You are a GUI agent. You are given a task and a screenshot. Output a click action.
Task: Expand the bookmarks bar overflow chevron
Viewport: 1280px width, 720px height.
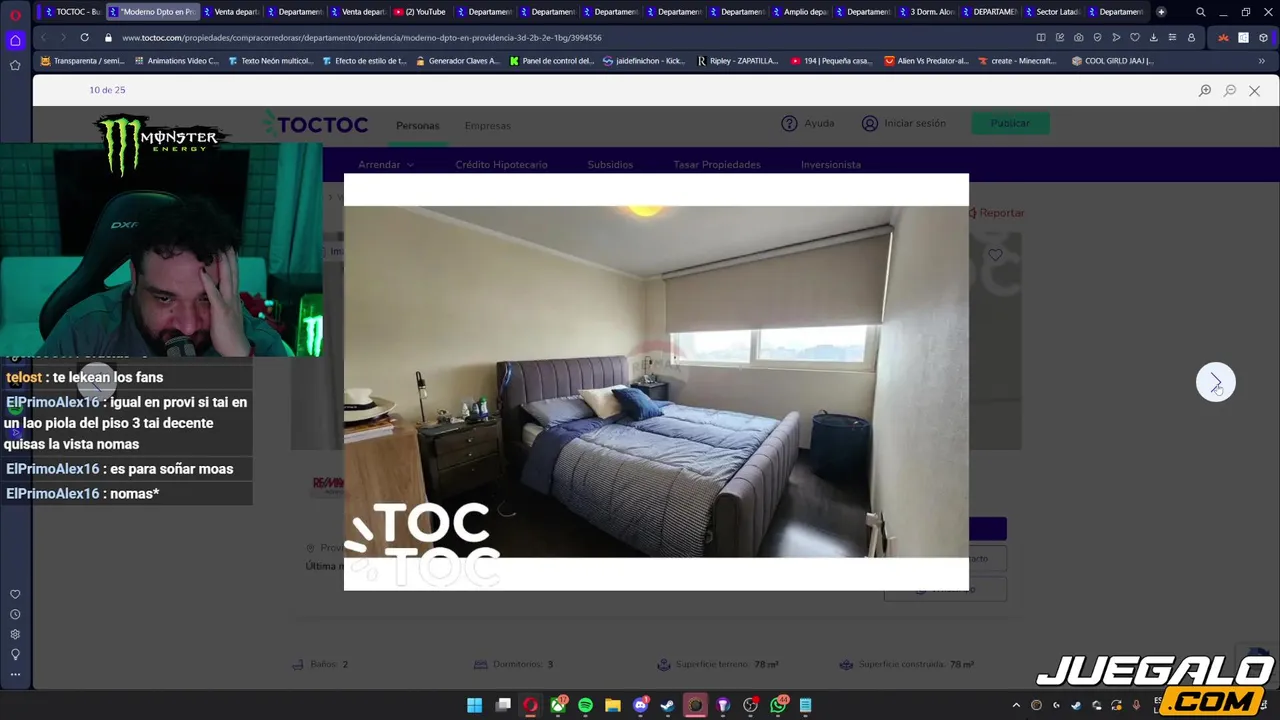pos(1261,61)
